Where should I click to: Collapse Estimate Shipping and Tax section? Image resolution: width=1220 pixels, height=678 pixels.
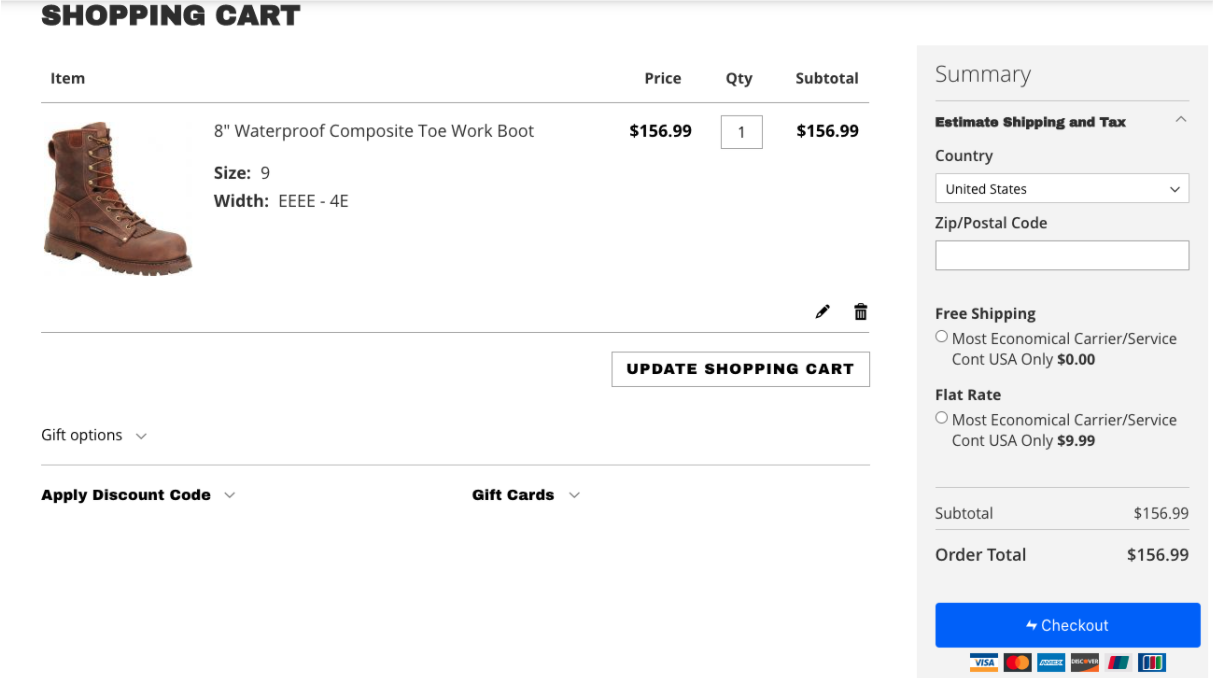click(1181, 121)
